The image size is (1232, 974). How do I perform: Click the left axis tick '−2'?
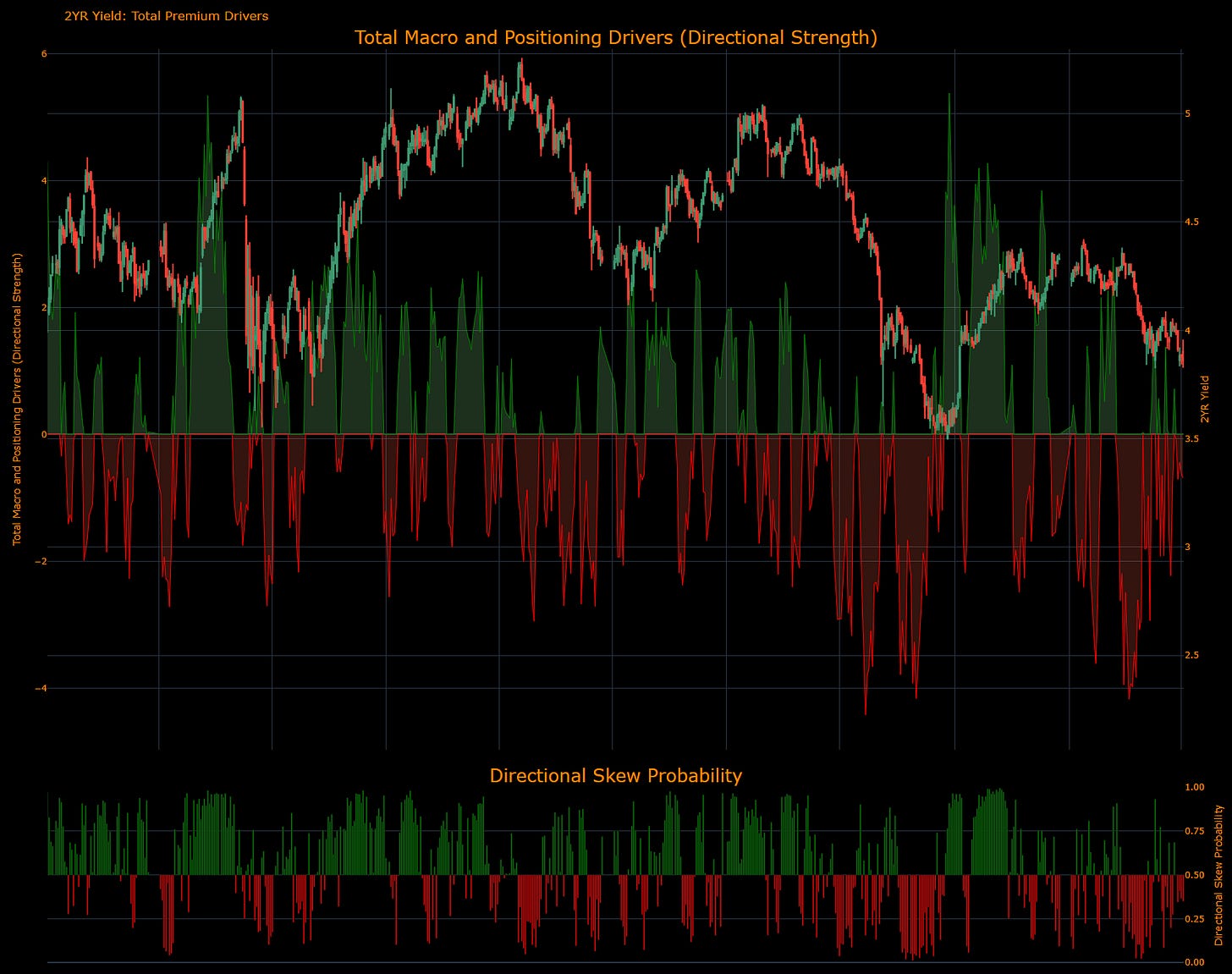pos(41,561)
